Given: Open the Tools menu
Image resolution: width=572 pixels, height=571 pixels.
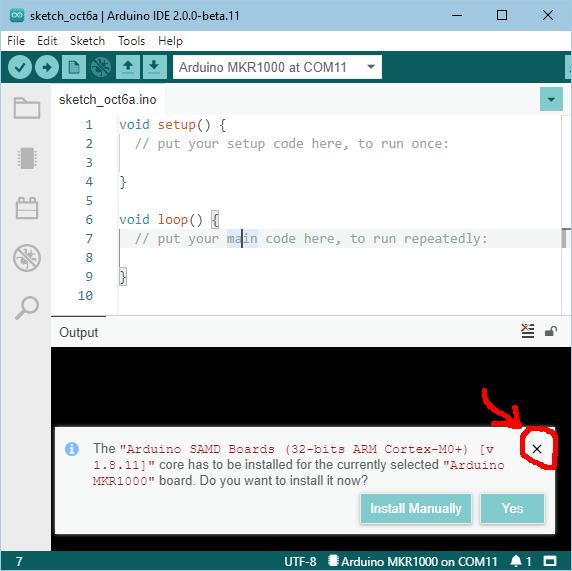Looking at the screenshot, I should coord(131,41).
